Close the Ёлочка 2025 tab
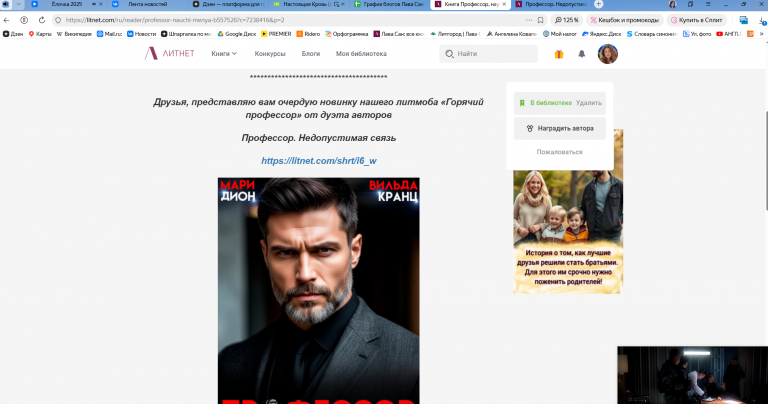Viewport: 768px width, 404px height. pyautogui.click(x=101, y=4)
